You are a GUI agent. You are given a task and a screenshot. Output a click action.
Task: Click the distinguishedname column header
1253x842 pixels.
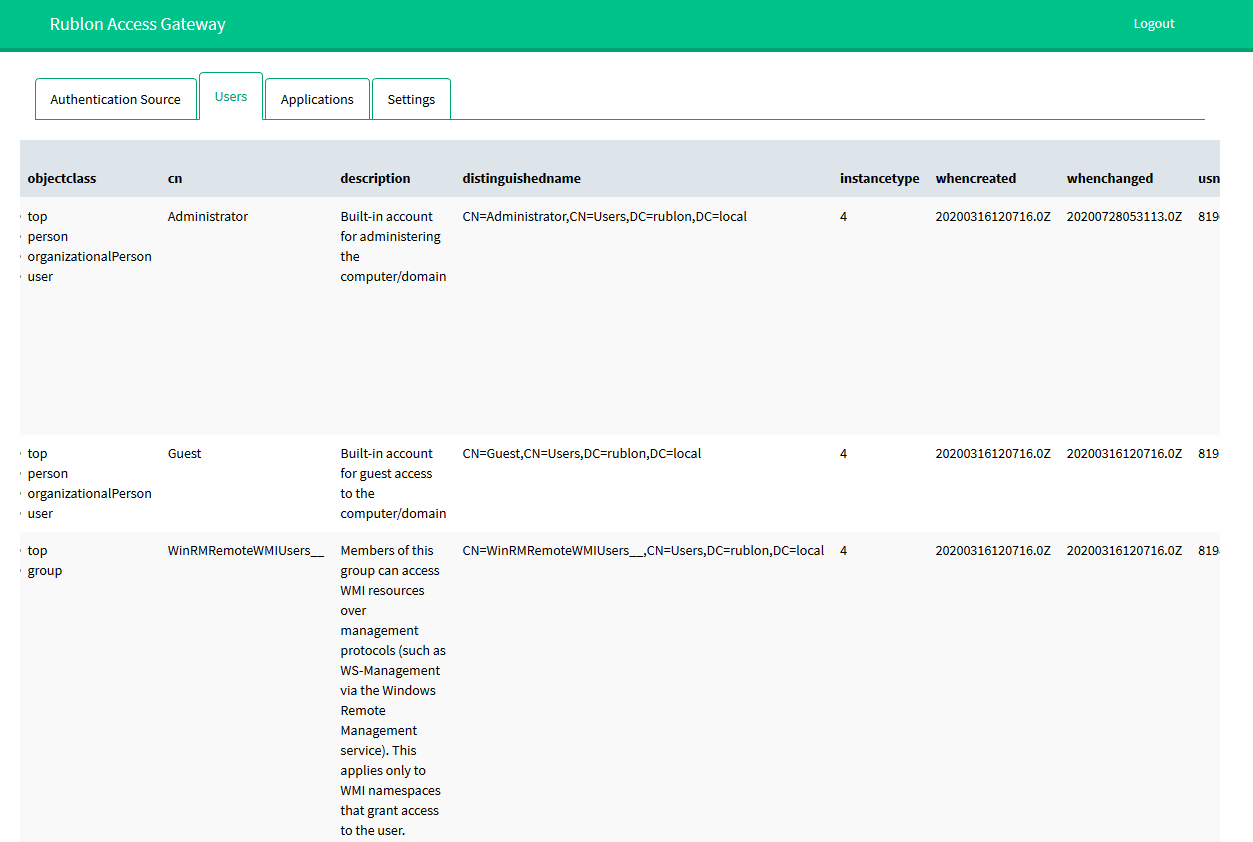pyautogui.click(x=521, y=179)
